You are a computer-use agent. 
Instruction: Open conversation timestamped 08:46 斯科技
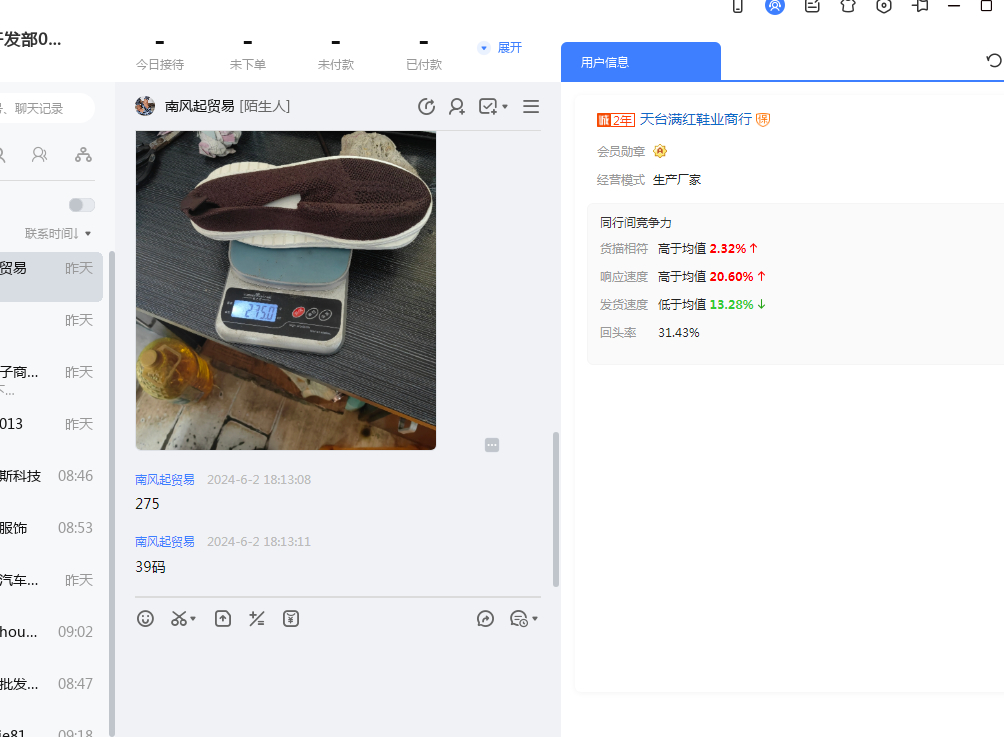[51, 476]
